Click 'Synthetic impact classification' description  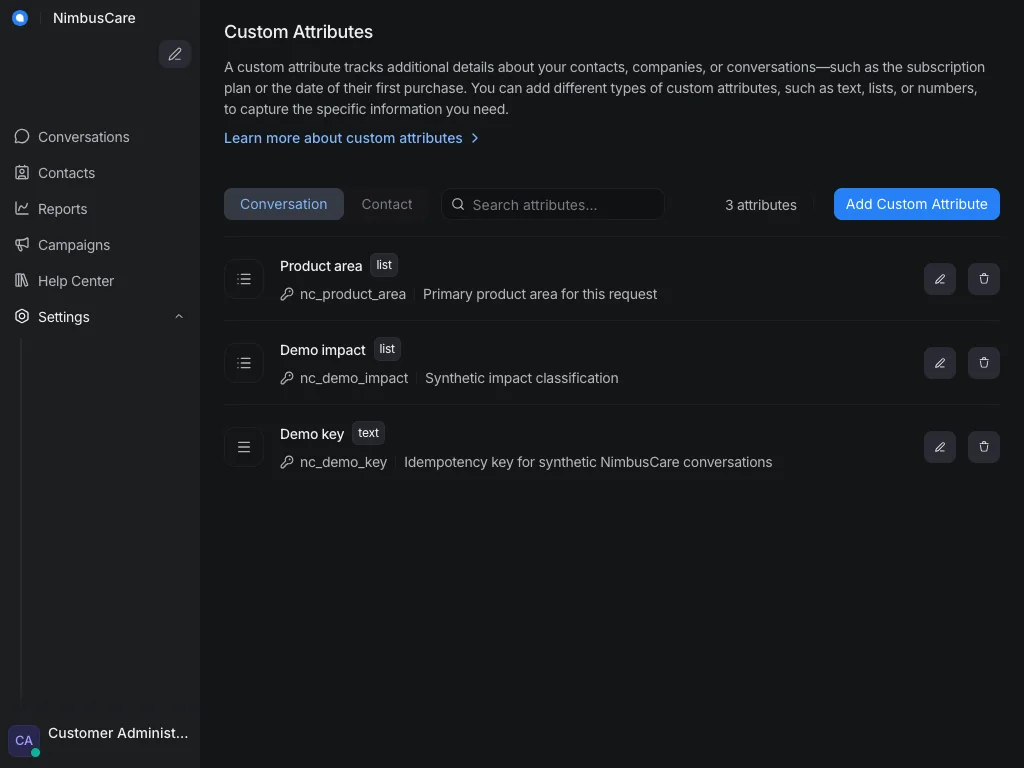pyautogui.click(x=522, y=379)
